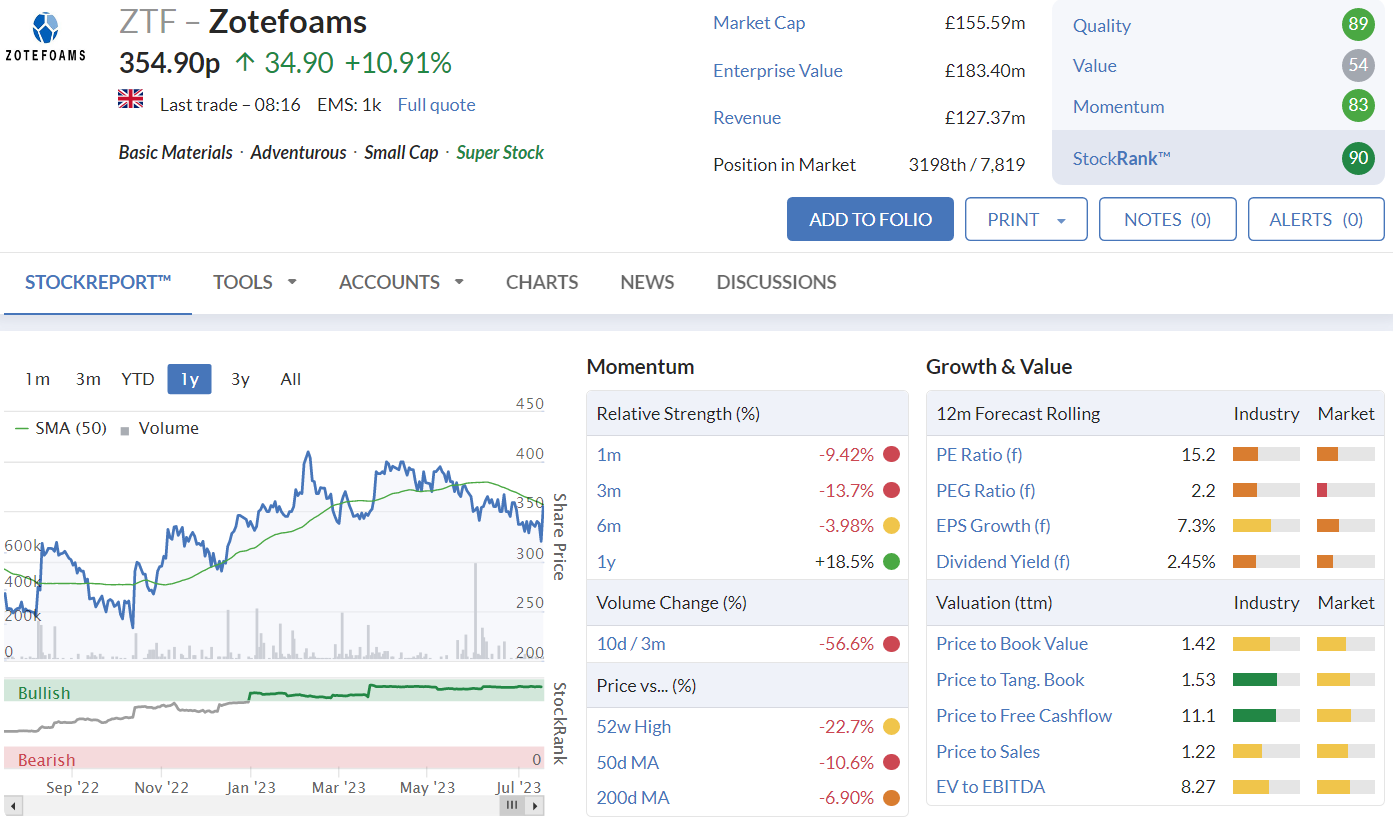The height and width of the screenshot is (827, 1393).
Task: Click the 10d / 3m volume change link
Action: click(631, 644)
